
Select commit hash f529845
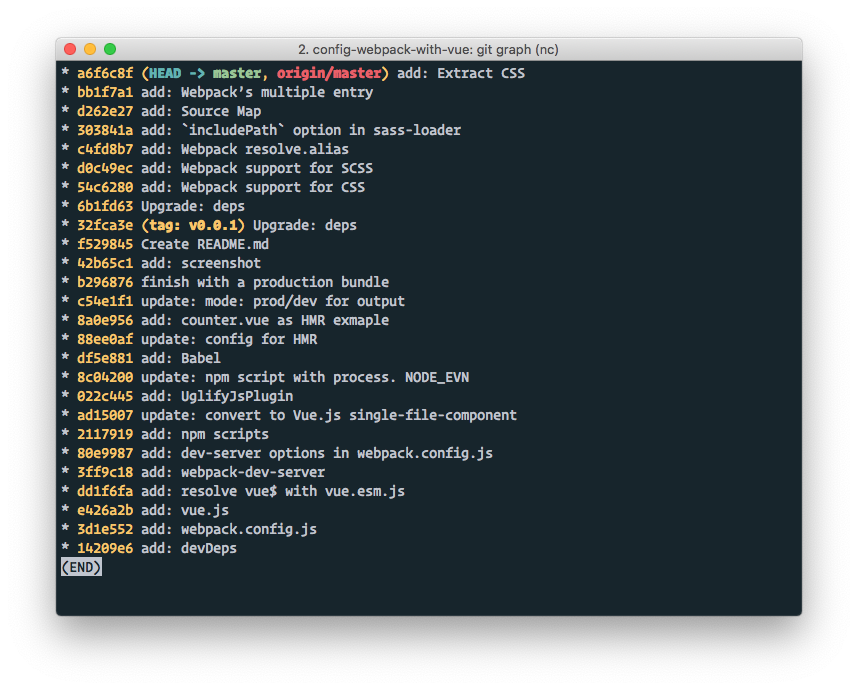105,244
